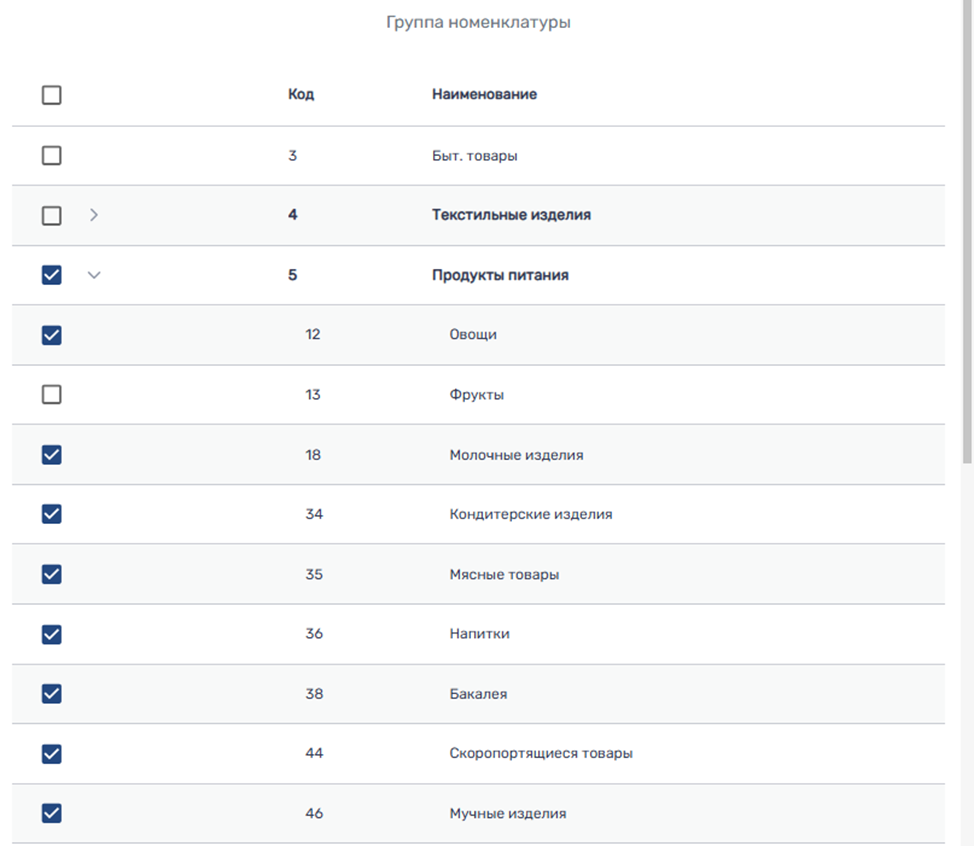The width and height of the screenshot is (974, 846).
Task: Select the Продукты питания row name
Action: [500, 275]
